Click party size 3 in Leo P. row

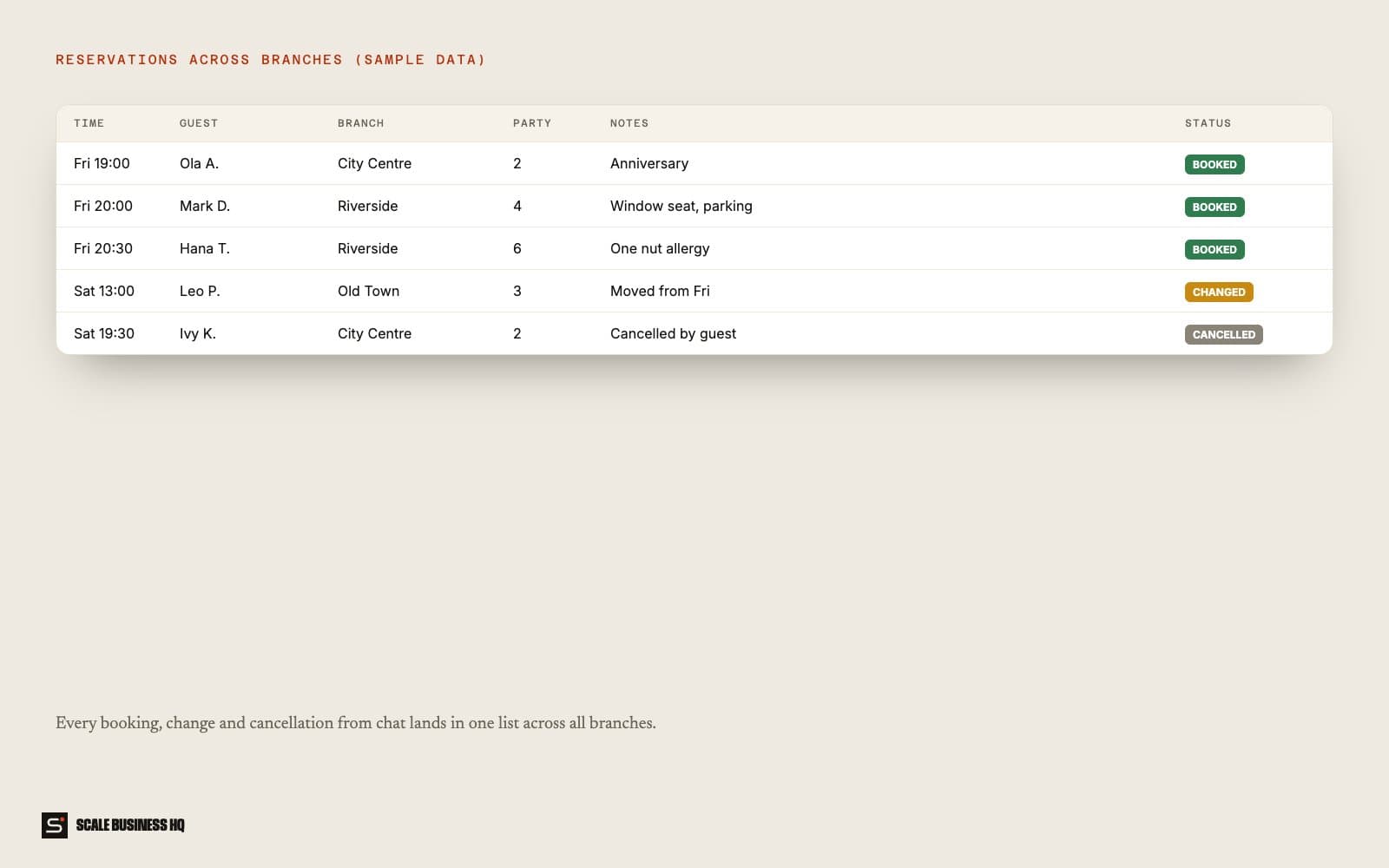click(x=517, y=291)
